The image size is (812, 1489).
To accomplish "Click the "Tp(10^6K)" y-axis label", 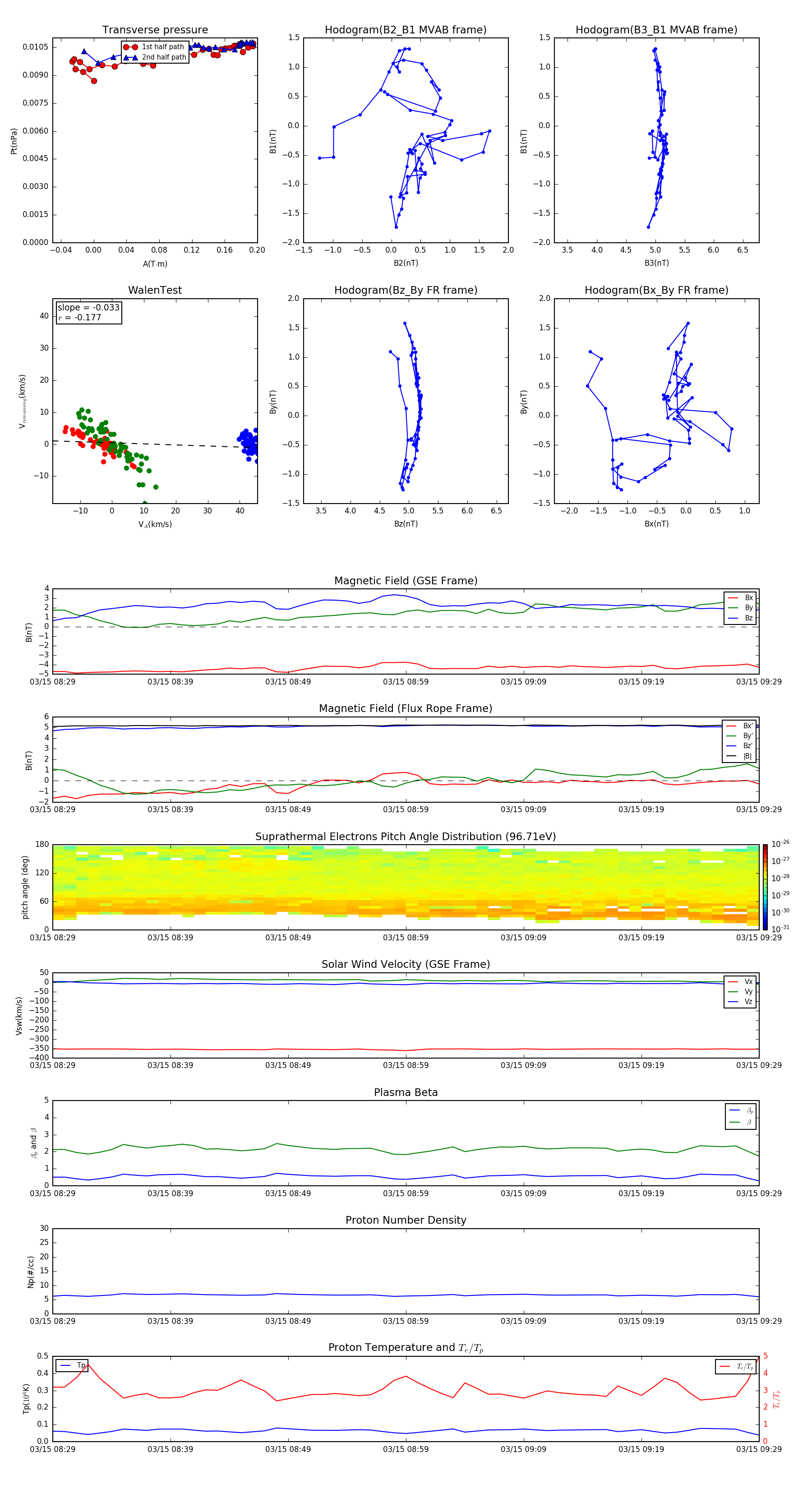I will pos(26,1399).
